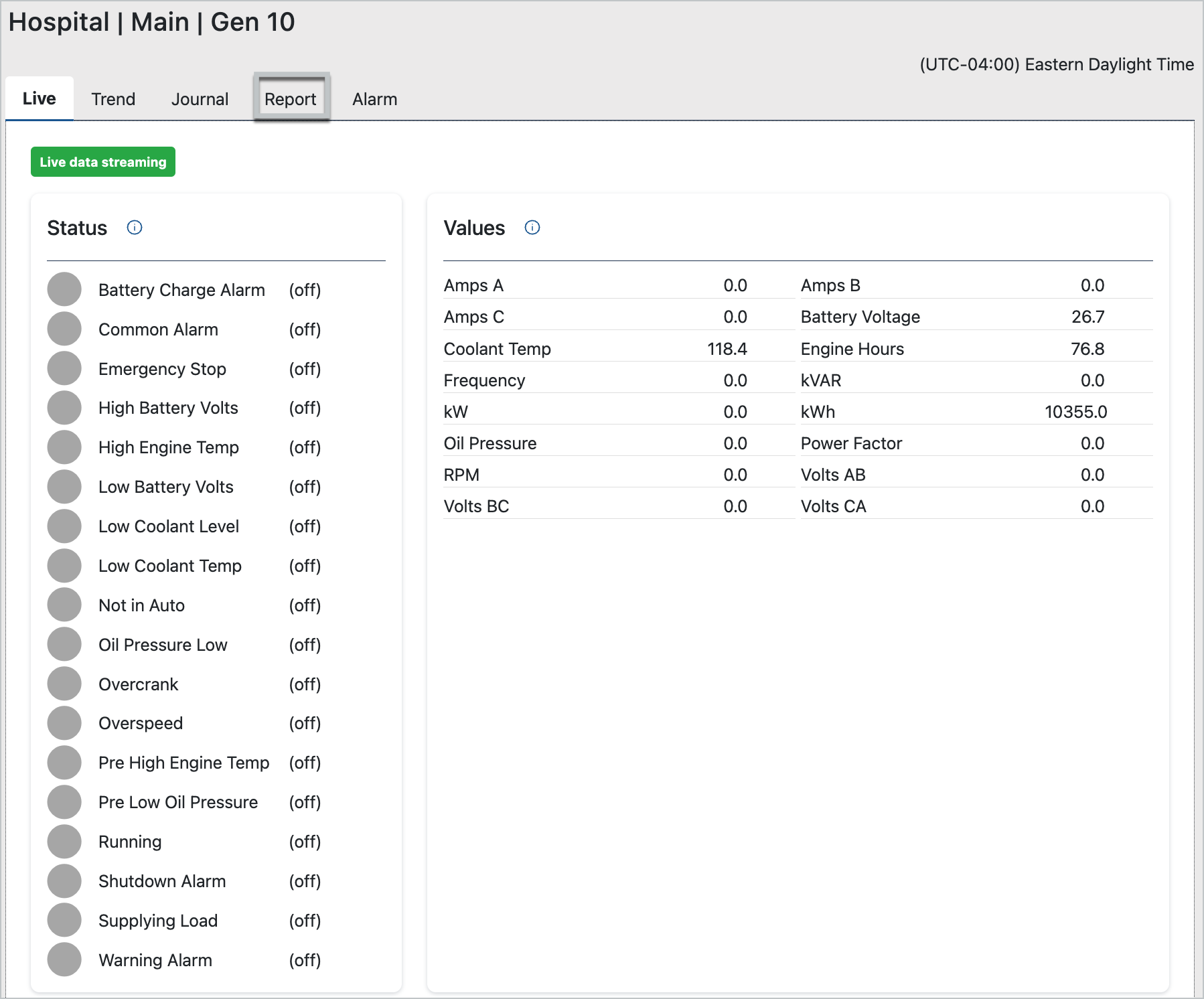Click the Values info icon

click(x=532, y=228)
